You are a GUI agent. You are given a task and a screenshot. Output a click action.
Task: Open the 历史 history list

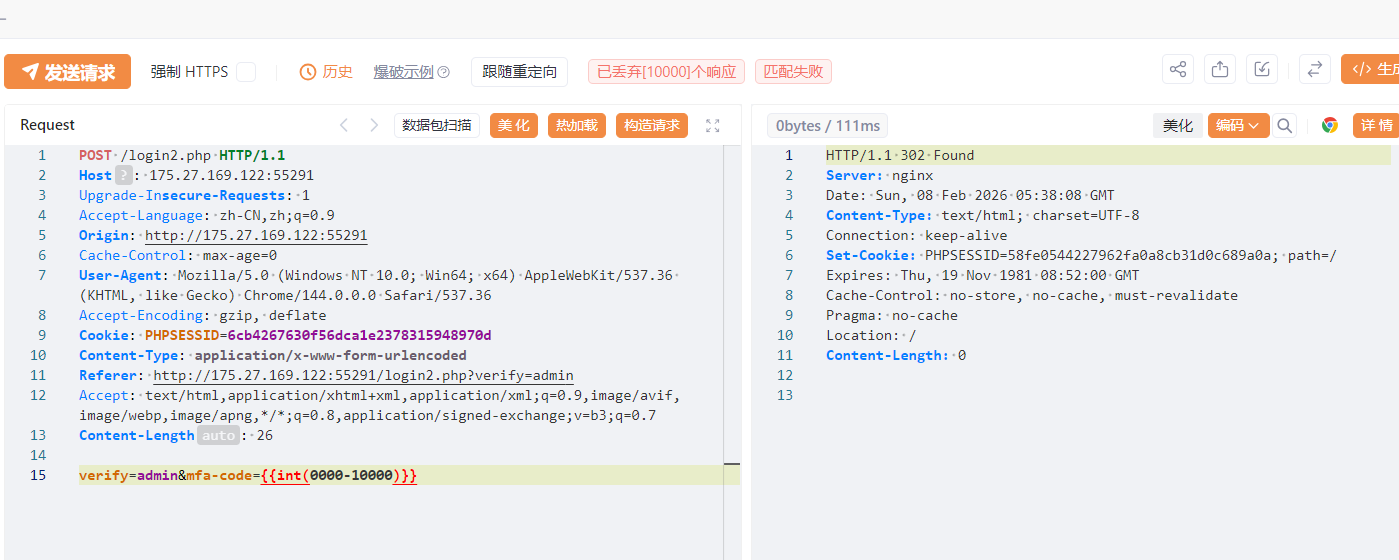click(x=327, y=72)
